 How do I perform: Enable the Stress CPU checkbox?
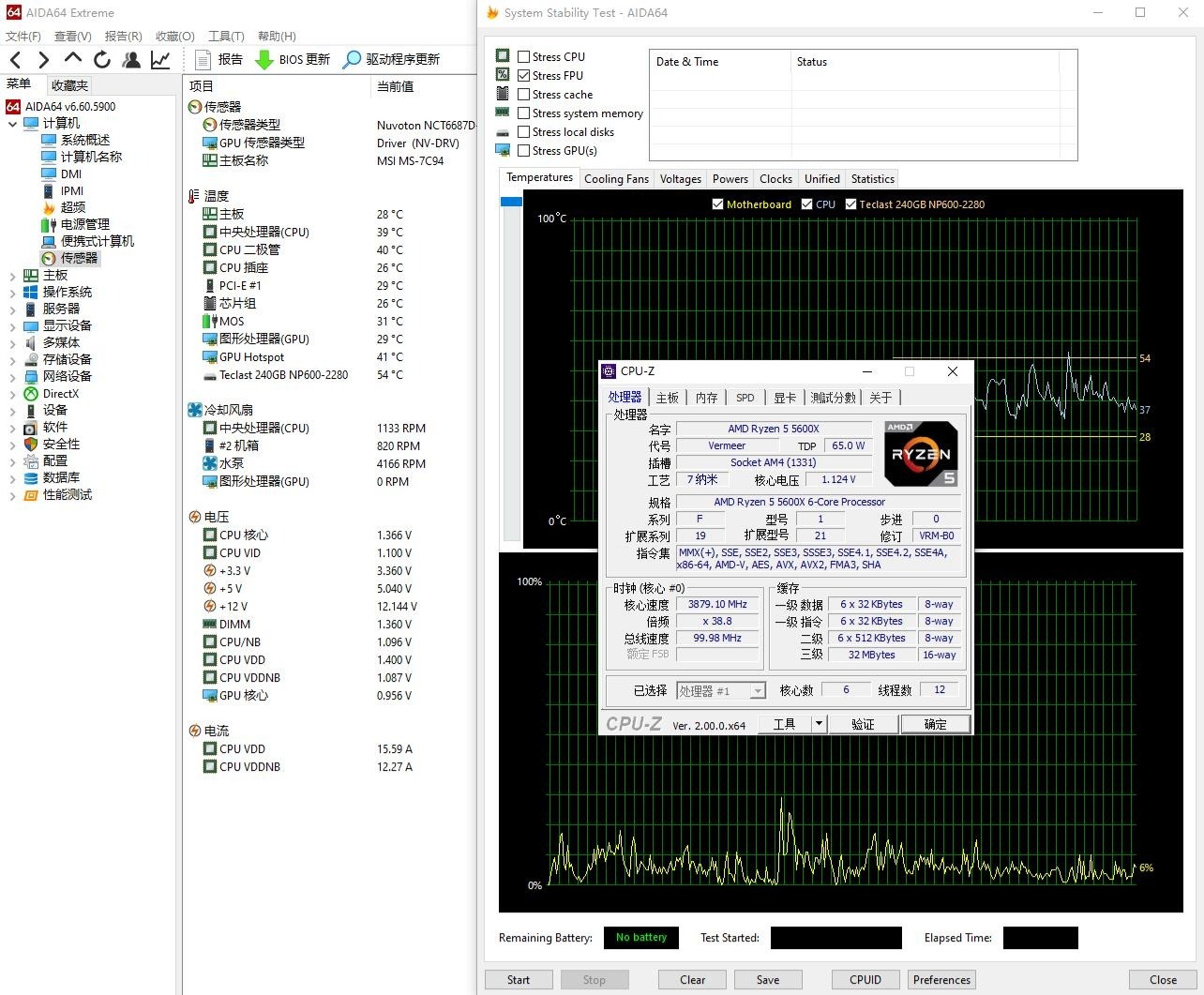[524, 57]
